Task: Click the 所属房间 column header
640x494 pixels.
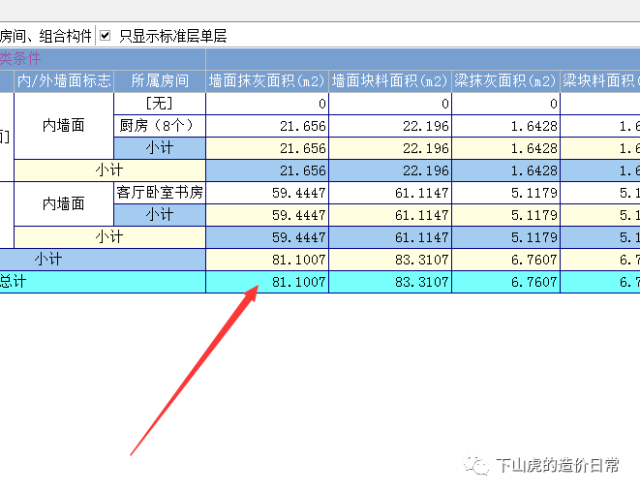Action: tap(160, 81)
